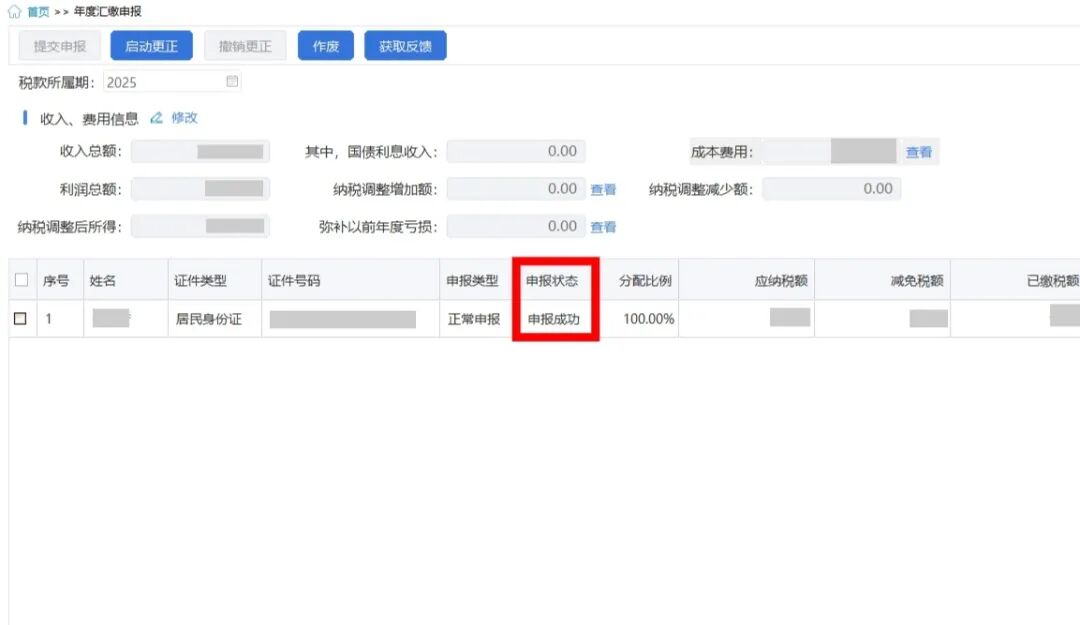Click the 作废 button

point(326,46)
